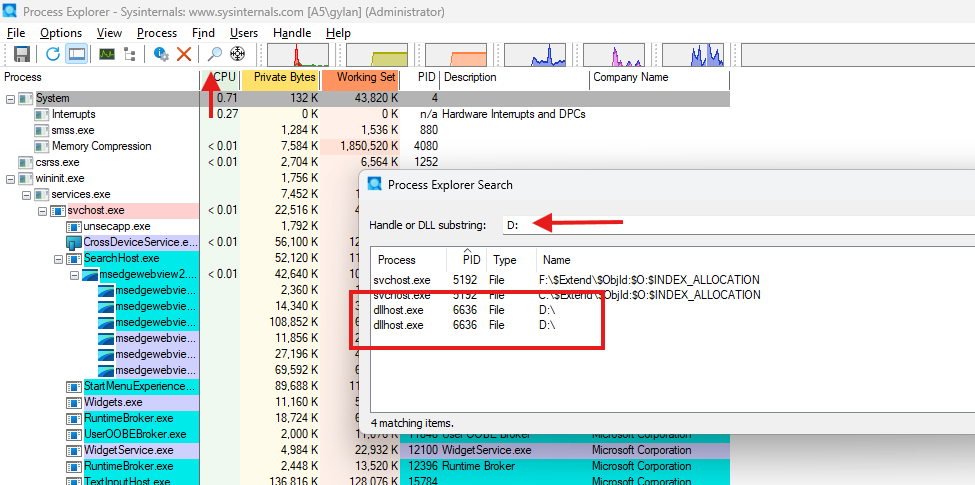The width and height of the screenshot is (975, 485).
Task: Click the Show Process Tree icon
Action: coord(131,54)
